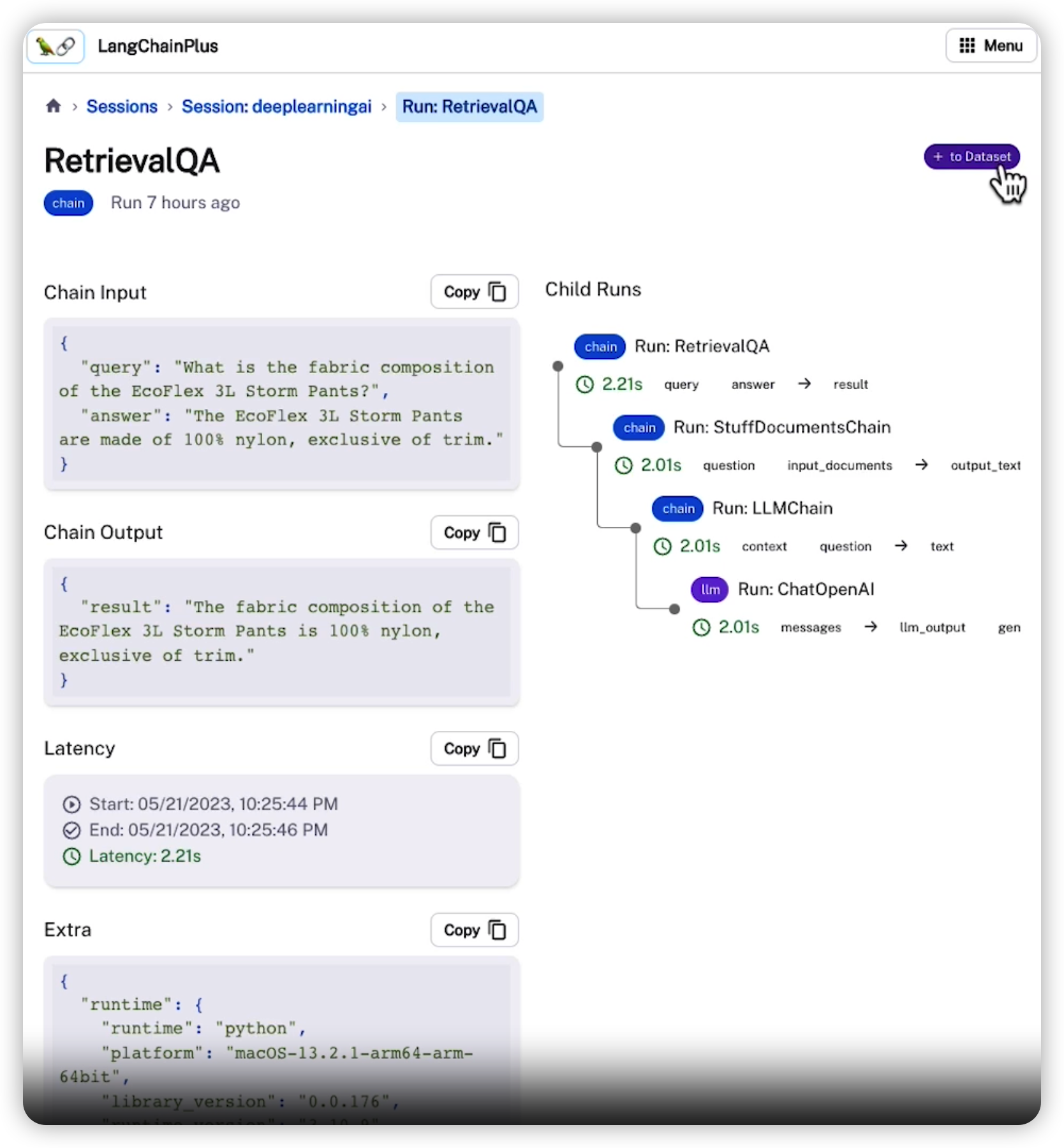Click the 'End: 05/21/2023, 10:25:46 PM' line
This screenshot has height=1148, width=1064.
208,830
